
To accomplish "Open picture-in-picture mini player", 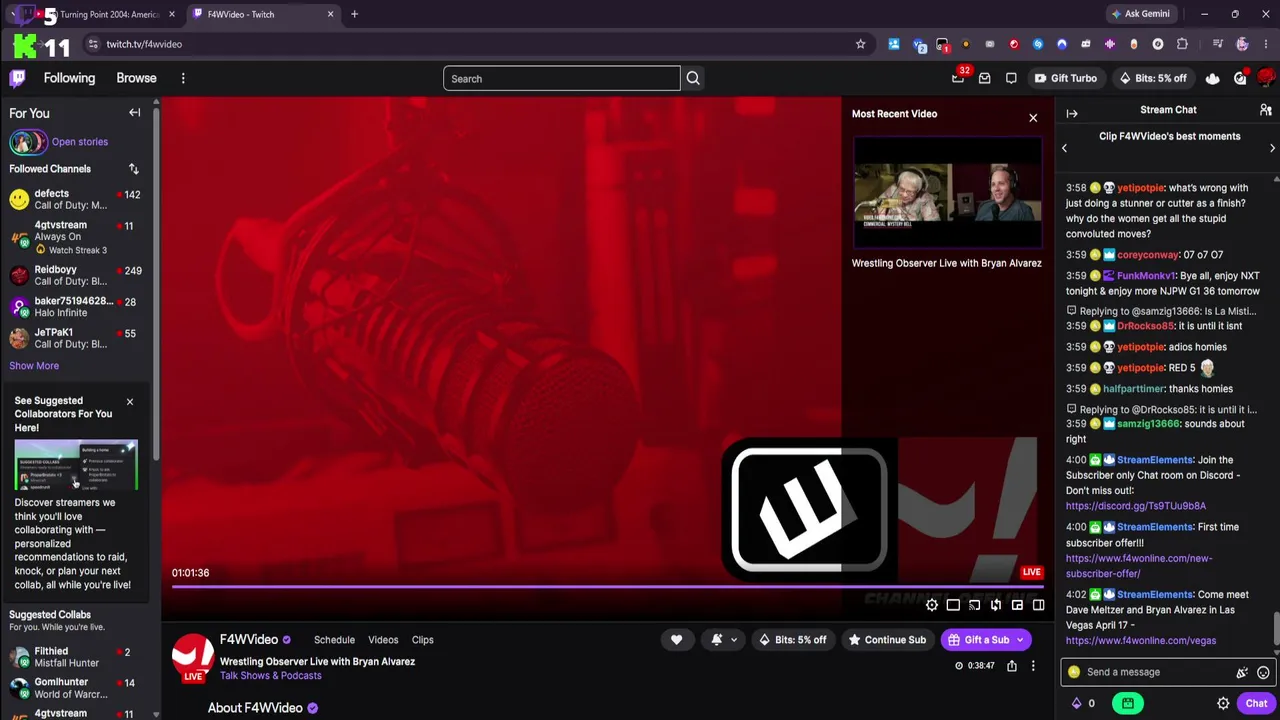I will coord(1017,605).
